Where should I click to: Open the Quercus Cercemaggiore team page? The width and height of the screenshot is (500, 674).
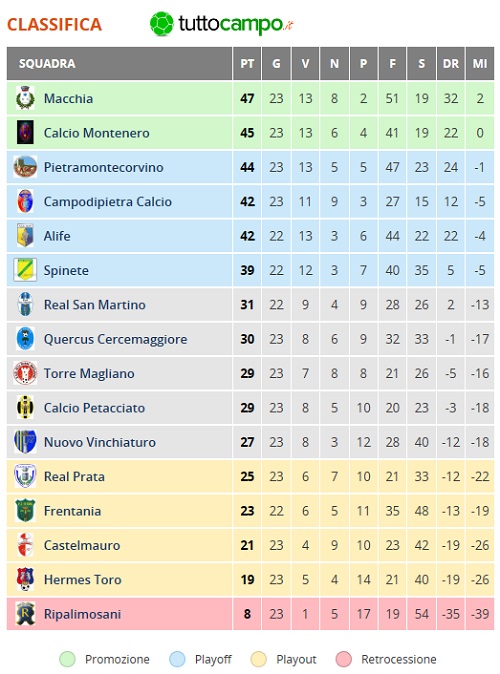pos(115,339)
